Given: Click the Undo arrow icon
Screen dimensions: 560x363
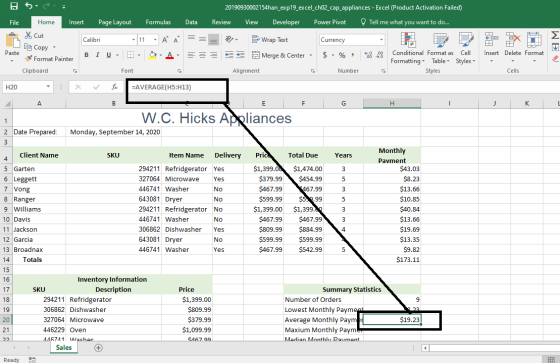Looking at the screenshot, I should [x=29, y=6].
